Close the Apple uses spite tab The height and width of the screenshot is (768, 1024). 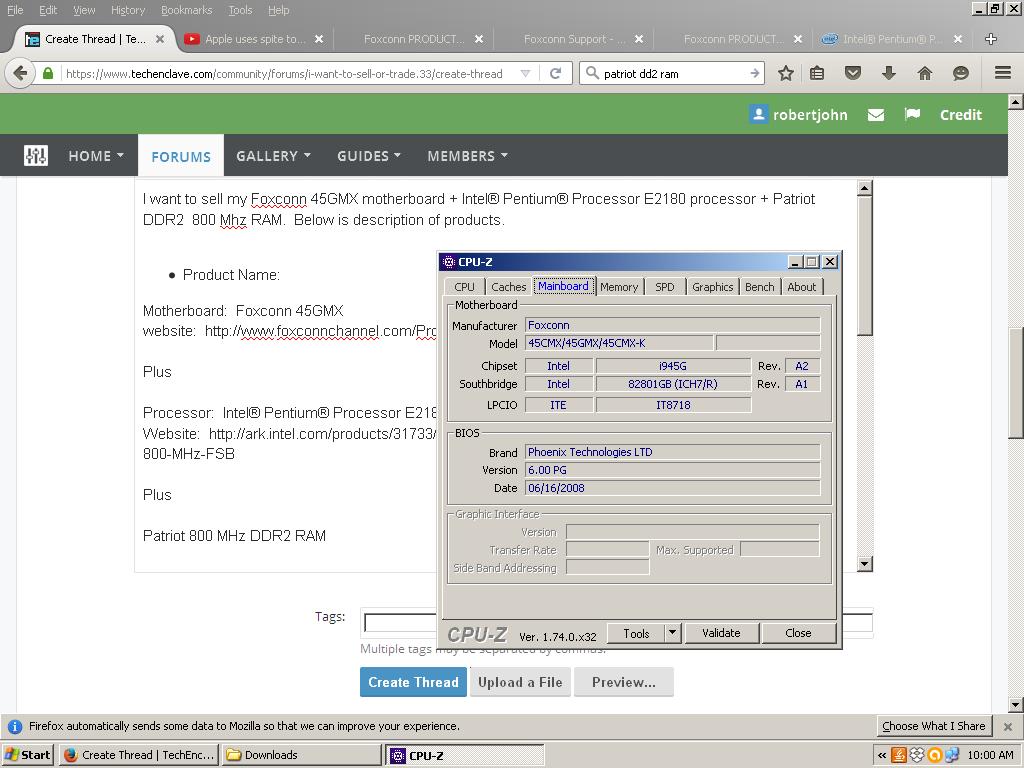point(319,39)
